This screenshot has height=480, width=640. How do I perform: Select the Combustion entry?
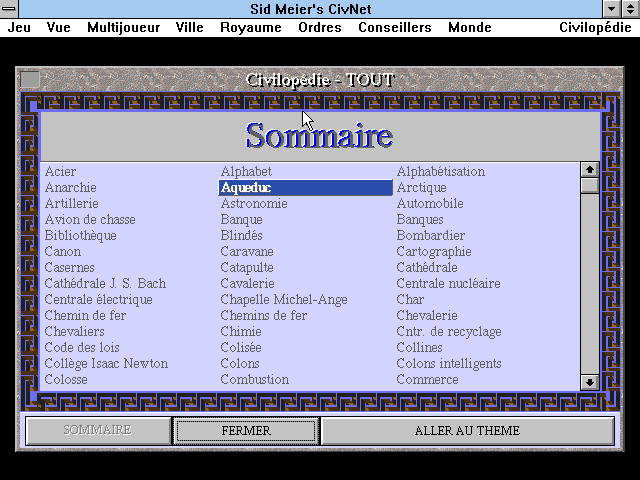(x=255, y=379)
